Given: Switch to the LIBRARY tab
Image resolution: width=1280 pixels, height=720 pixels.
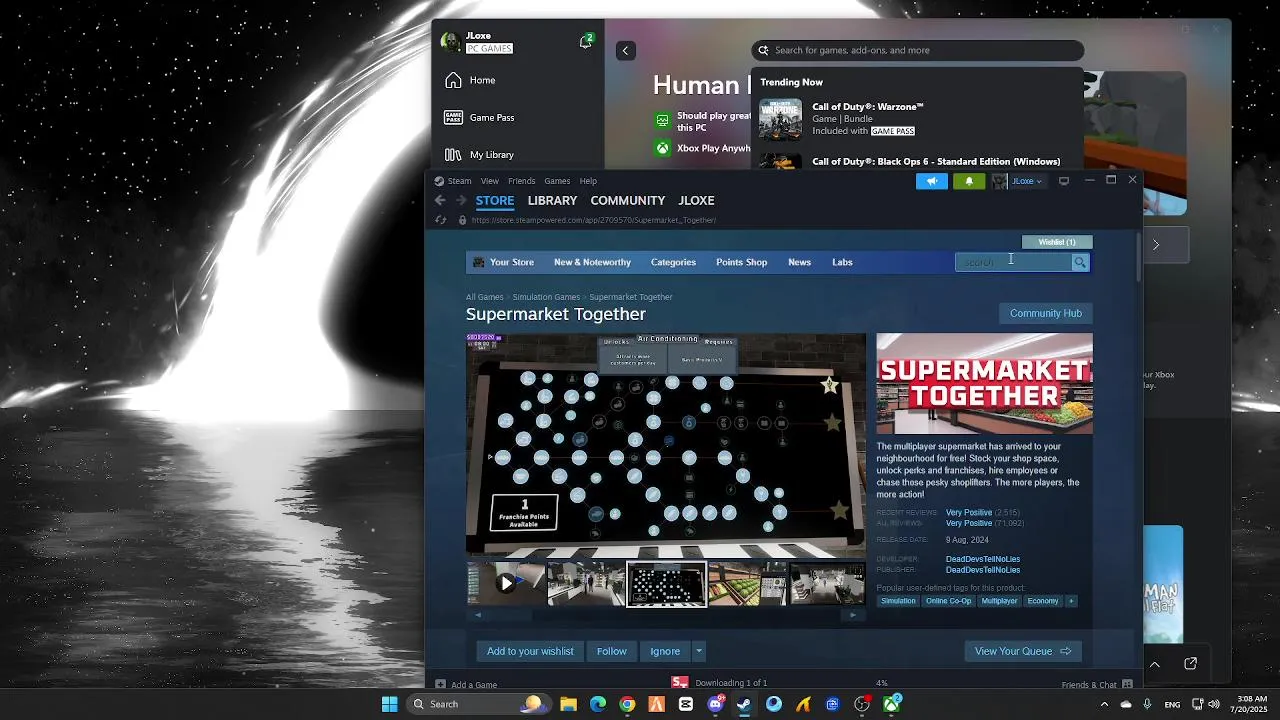Looking at the screenshot, I should tap(552, 200).
